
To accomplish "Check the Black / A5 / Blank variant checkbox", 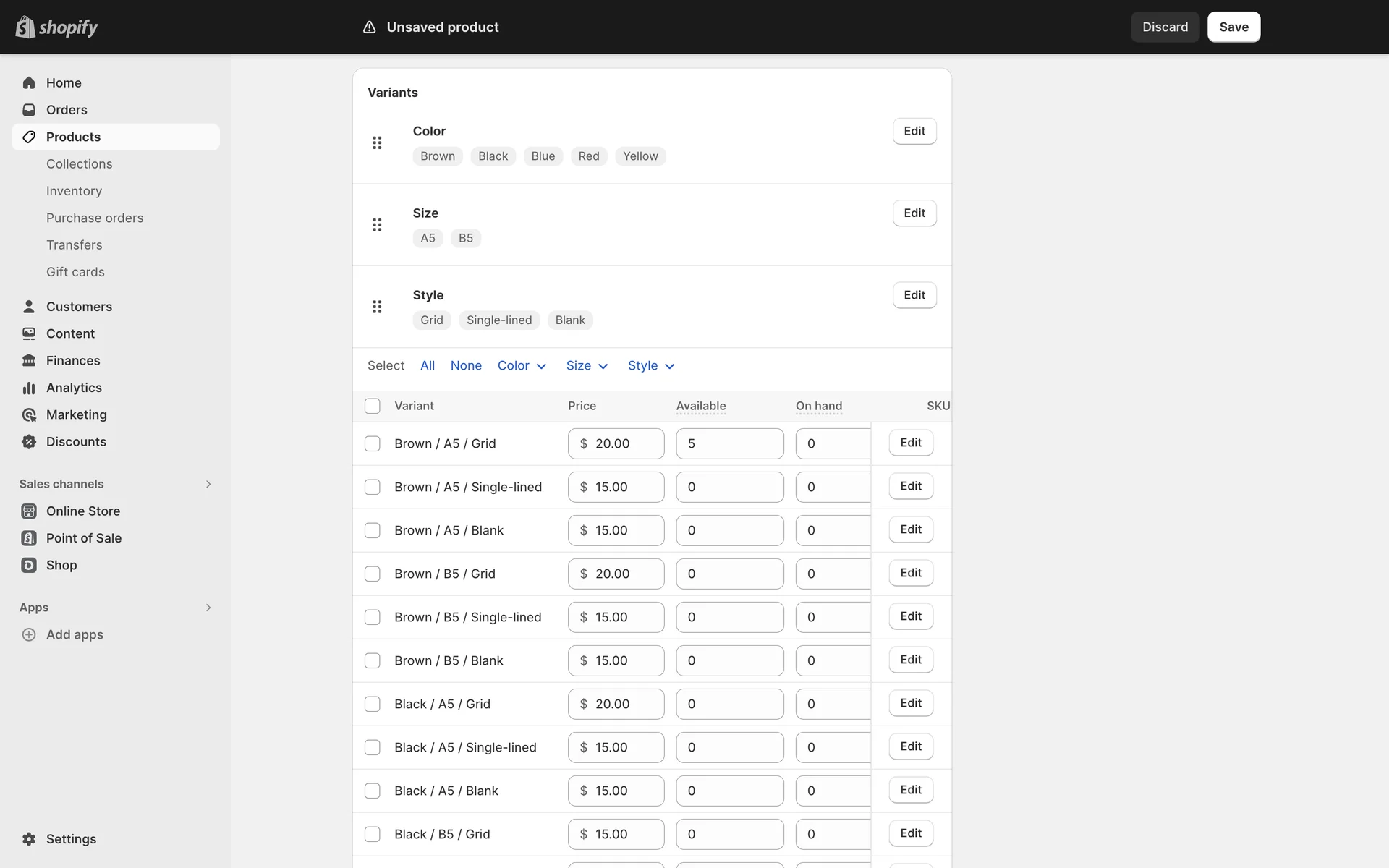I will pyautogui.click(x=373, y=791).
